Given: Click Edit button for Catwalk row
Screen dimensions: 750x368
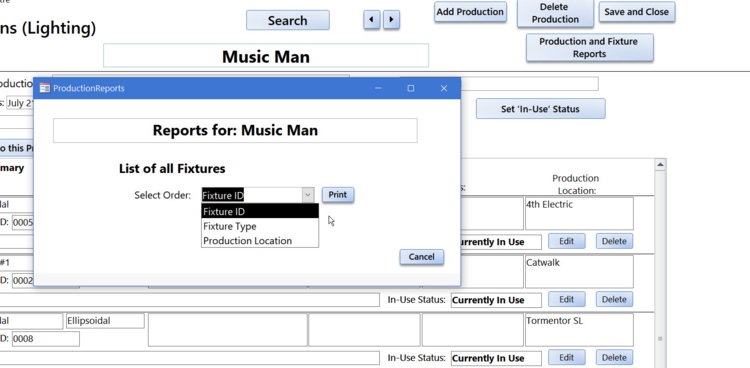Looking at the screenshot, I should [566, 299].
